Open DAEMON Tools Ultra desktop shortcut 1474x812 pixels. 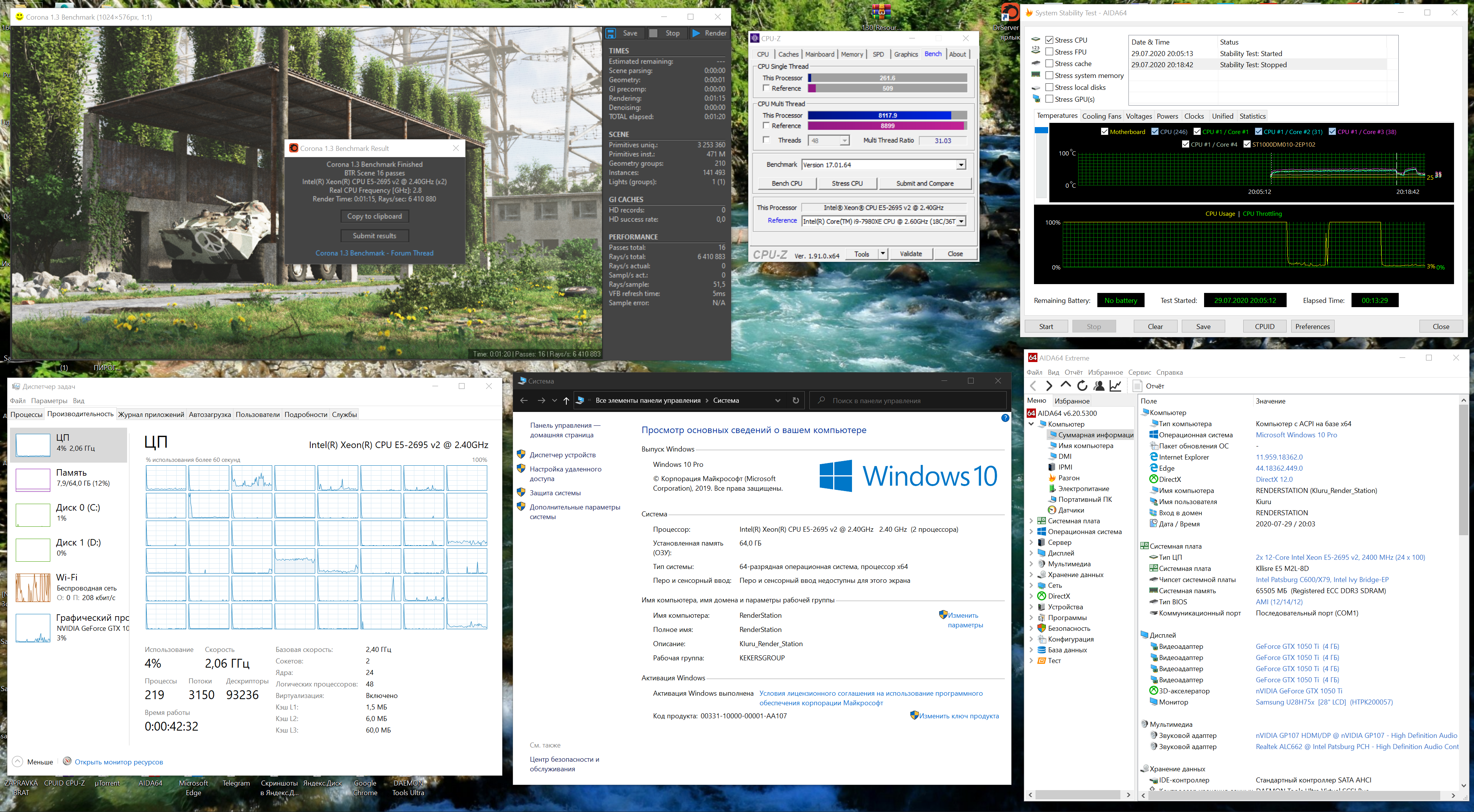pyautogui.click(x=408, y=787)
